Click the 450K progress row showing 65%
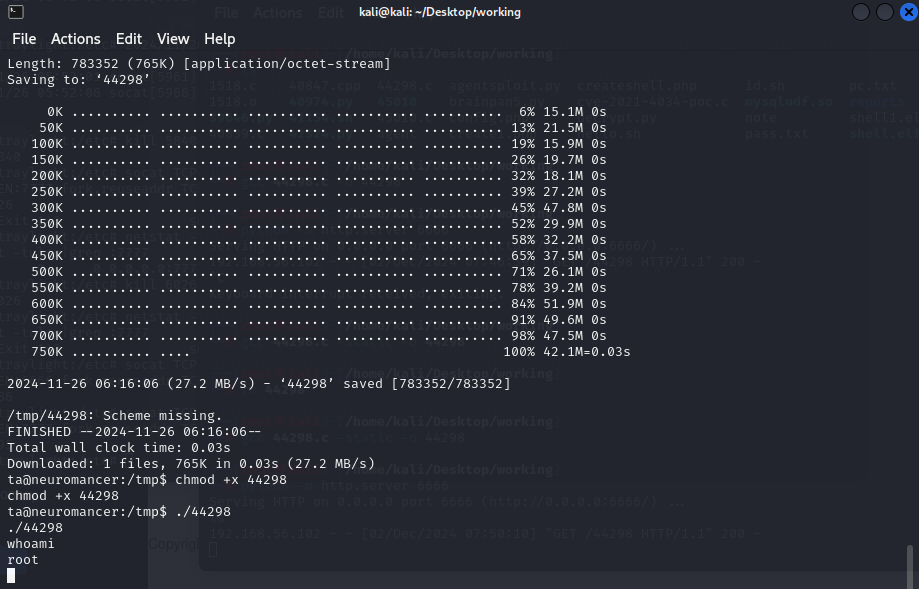919x589 pixels. pos(319,256)
